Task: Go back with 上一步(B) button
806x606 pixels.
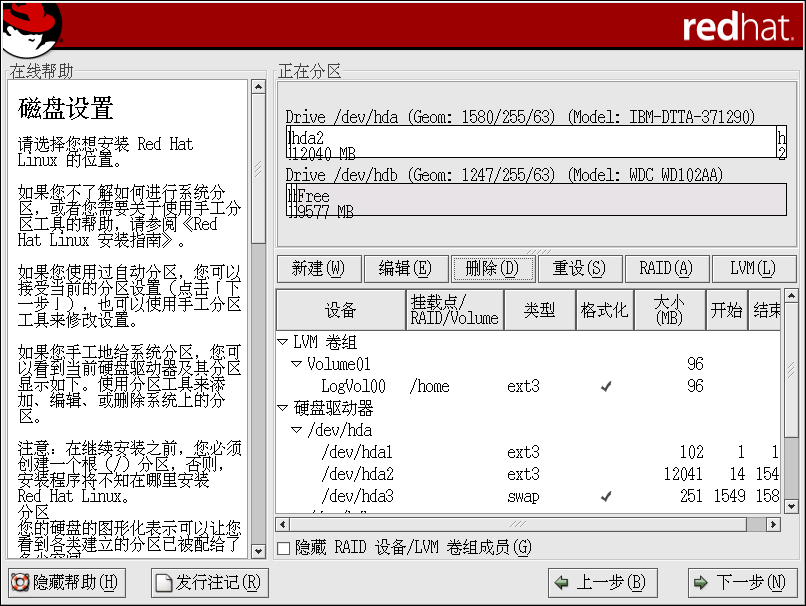Action: (602, 583)
